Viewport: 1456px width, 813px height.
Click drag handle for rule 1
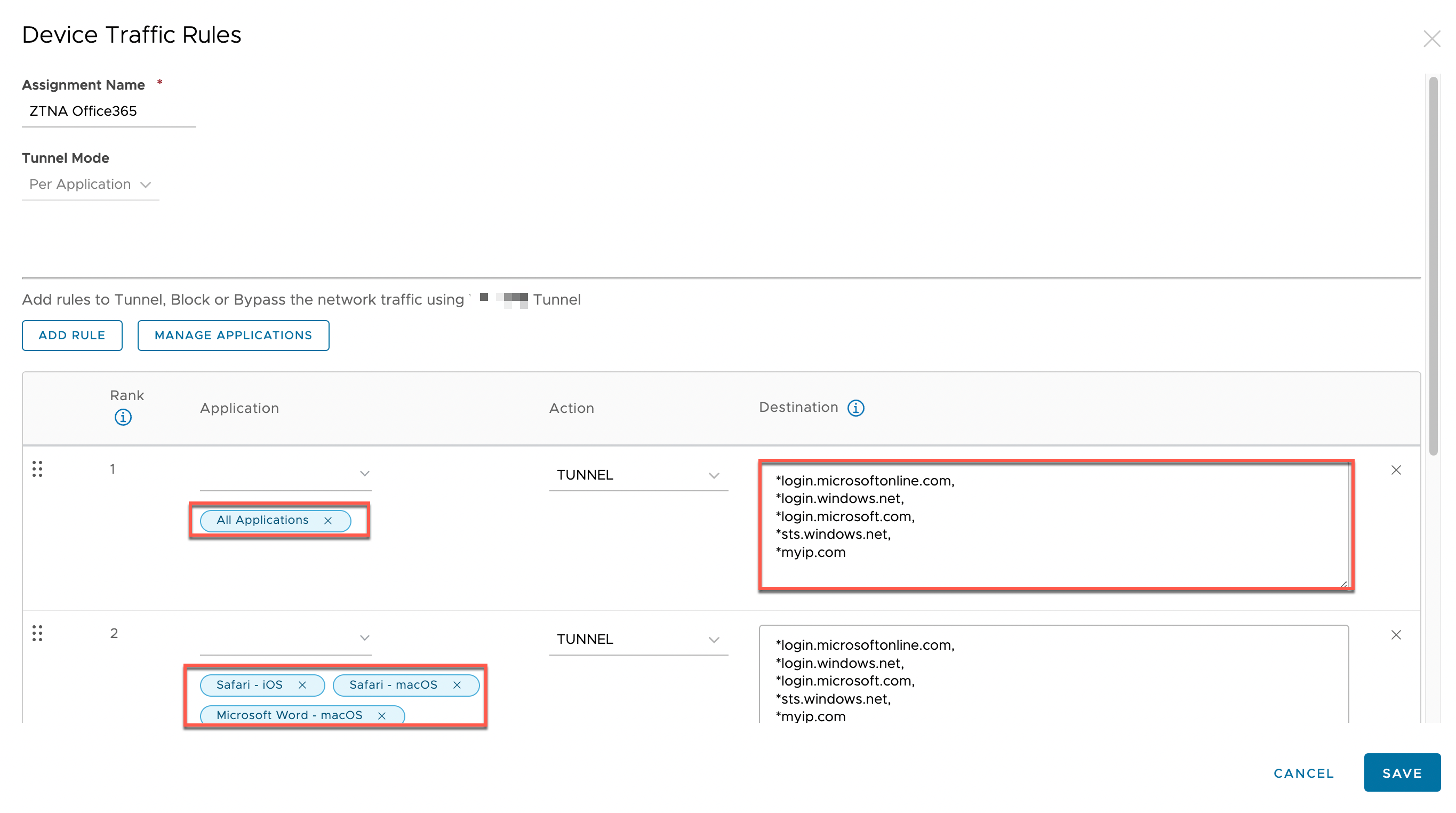[x=37, y=469]
